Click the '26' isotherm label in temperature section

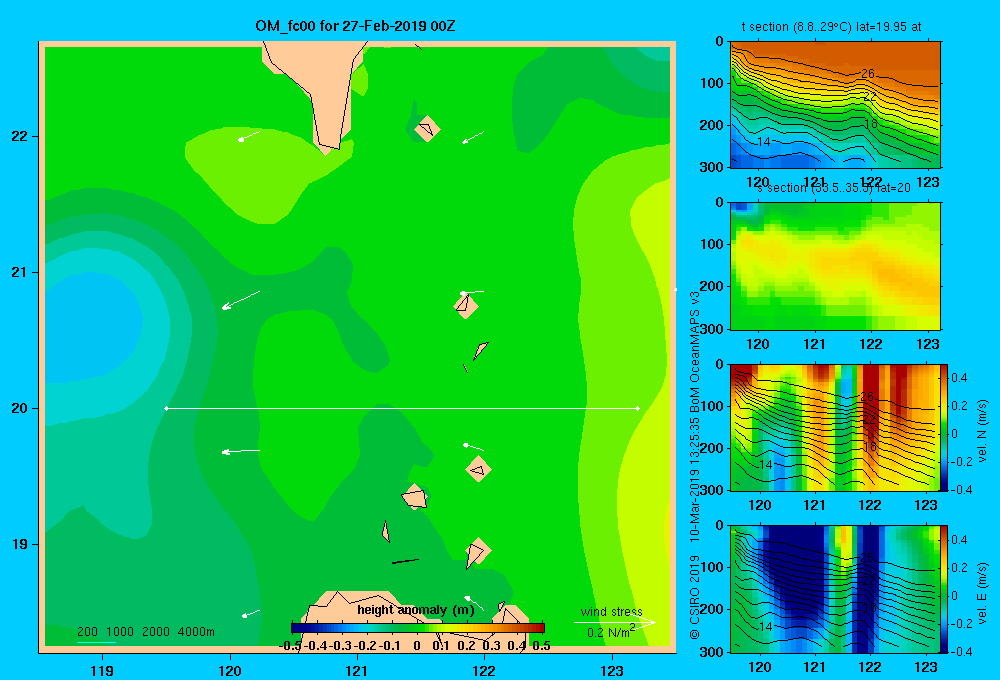867,74
